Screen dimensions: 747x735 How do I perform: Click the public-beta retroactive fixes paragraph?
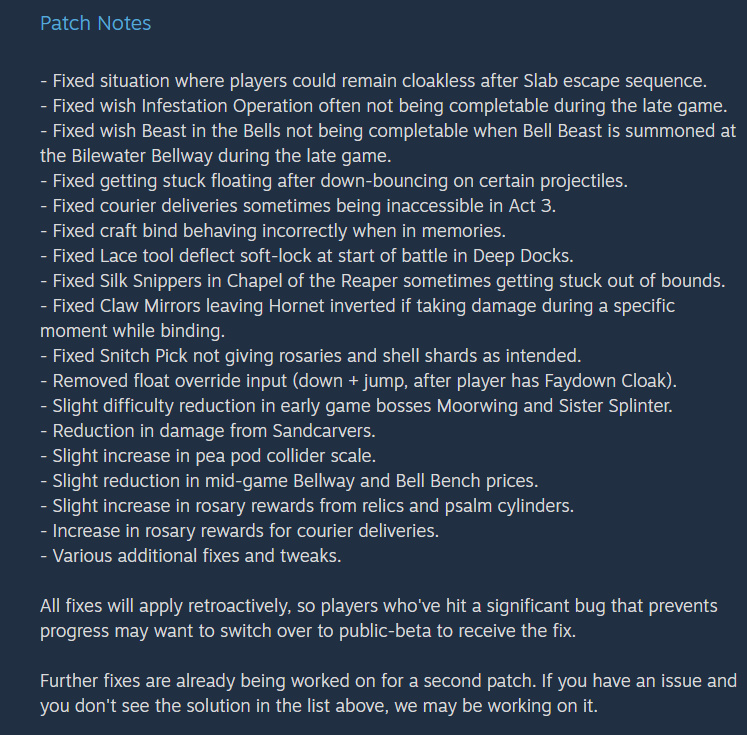pyautogui.click(x=379, y=618)
